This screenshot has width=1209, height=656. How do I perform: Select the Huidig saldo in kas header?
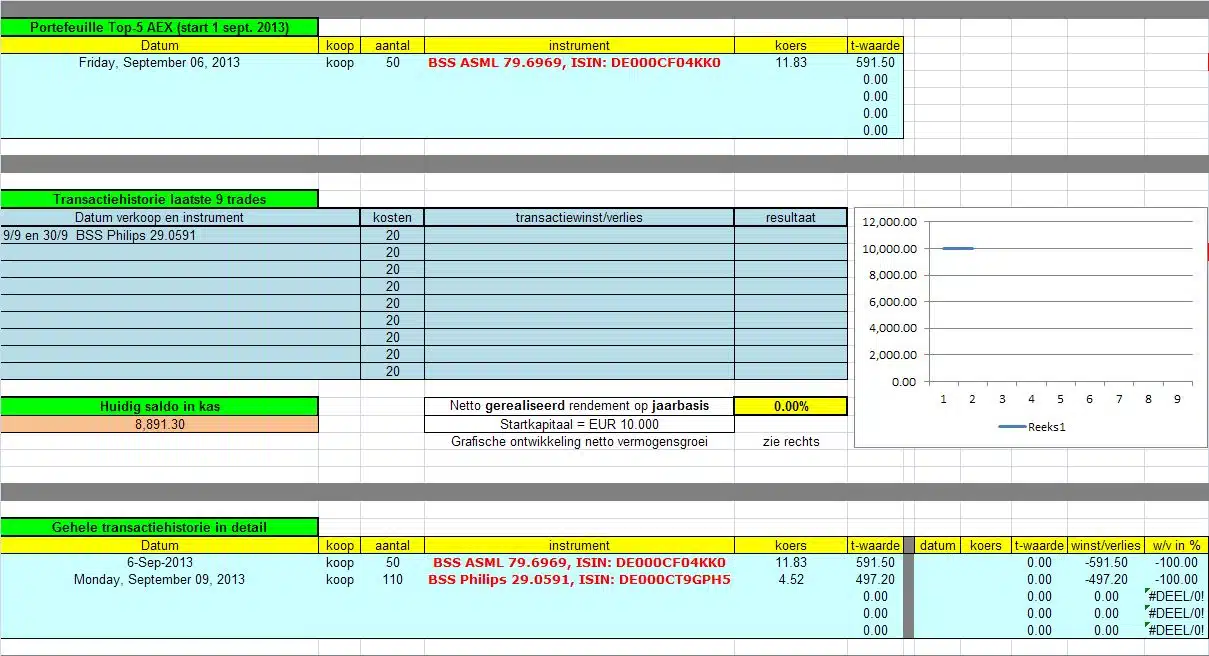click(159, 406)
